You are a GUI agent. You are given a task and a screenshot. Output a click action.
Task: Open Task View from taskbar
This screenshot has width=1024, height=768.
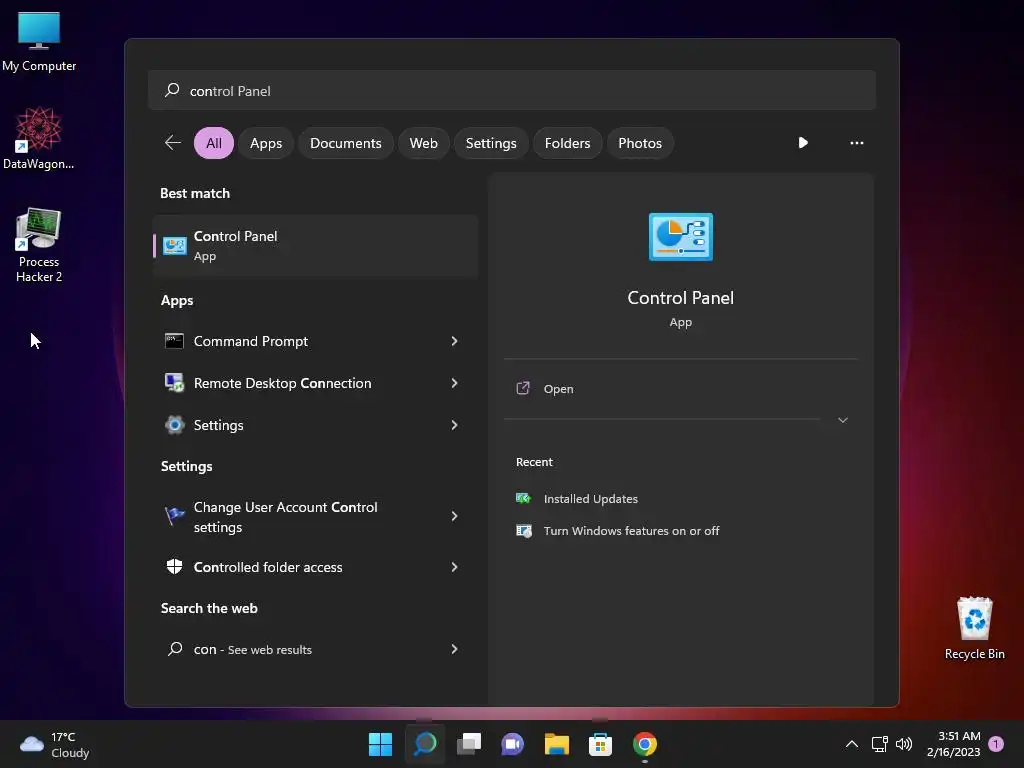pos(469,744)
